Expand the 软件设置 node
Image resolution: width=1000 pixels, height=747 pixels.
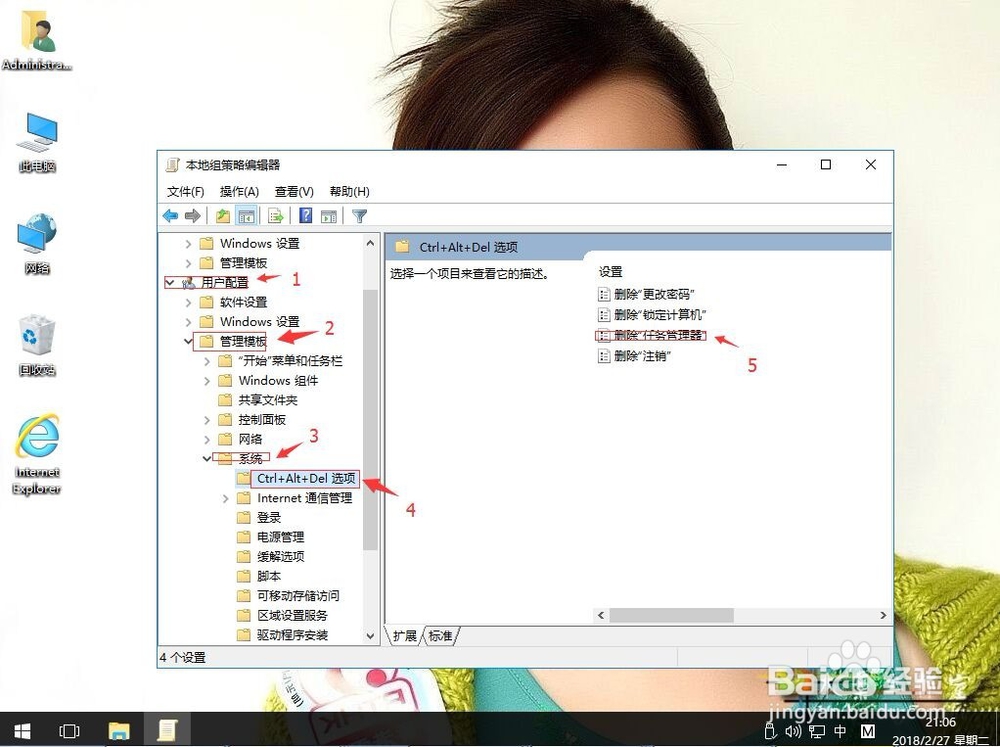(188, 302)
